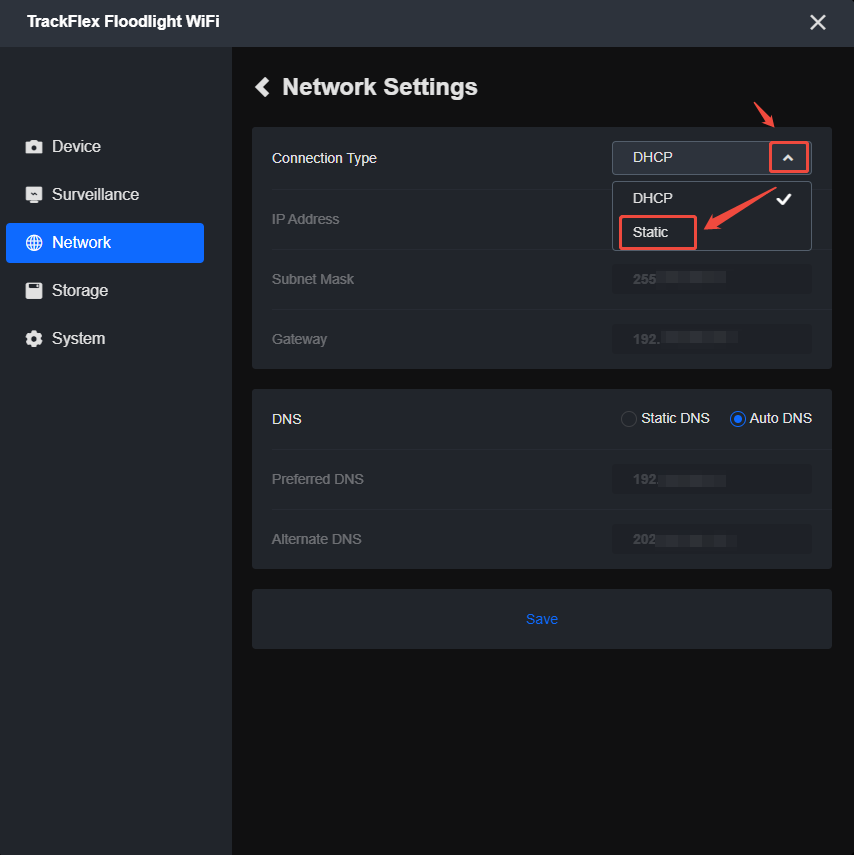Click the Connection Type DHCP combo box
Viewport: 854px width, 855px height.
click(712, 158)
